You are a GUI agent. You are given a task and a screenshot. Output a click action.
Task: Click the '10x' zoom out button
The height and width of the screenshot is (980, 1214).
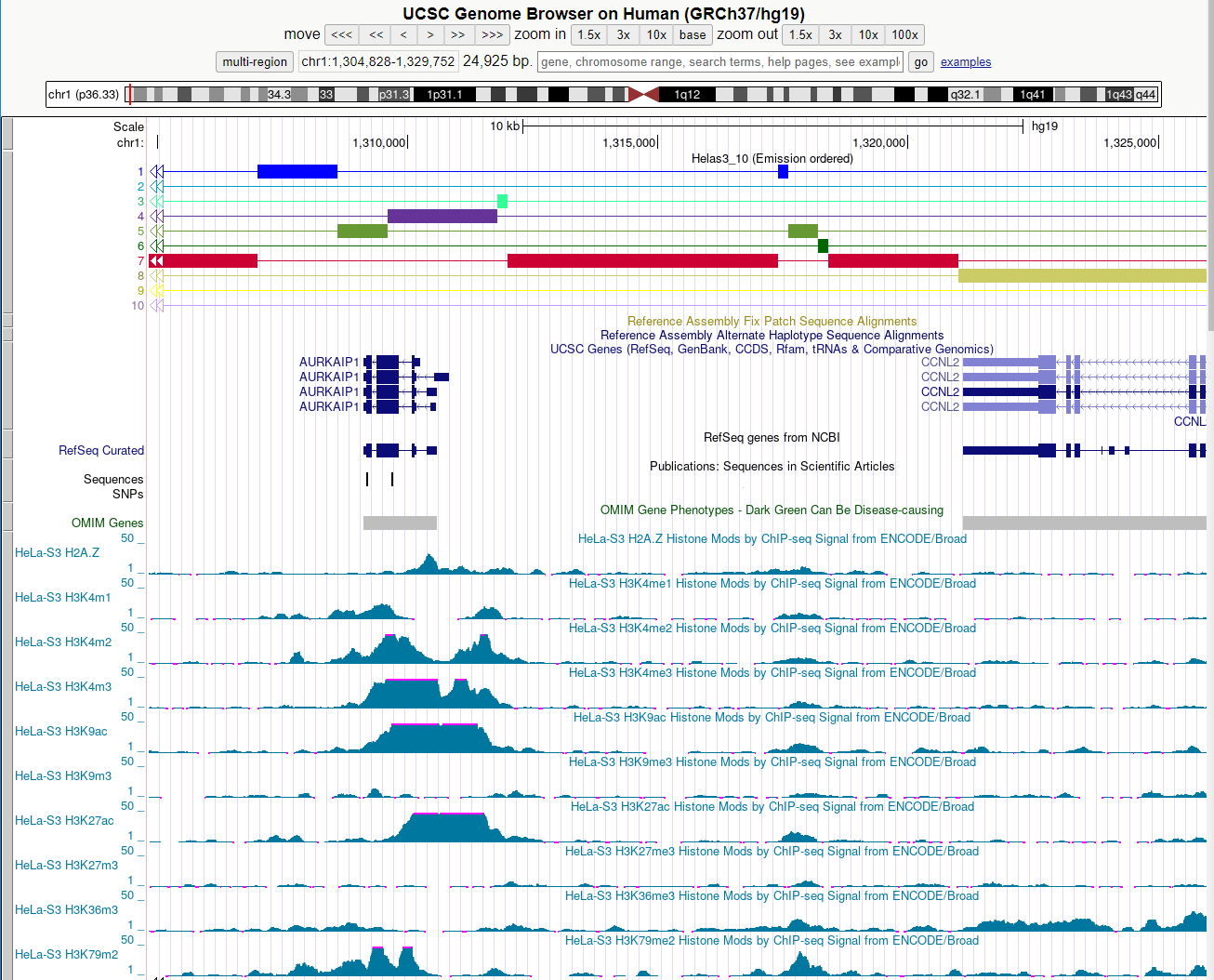[x=867, y=34]
